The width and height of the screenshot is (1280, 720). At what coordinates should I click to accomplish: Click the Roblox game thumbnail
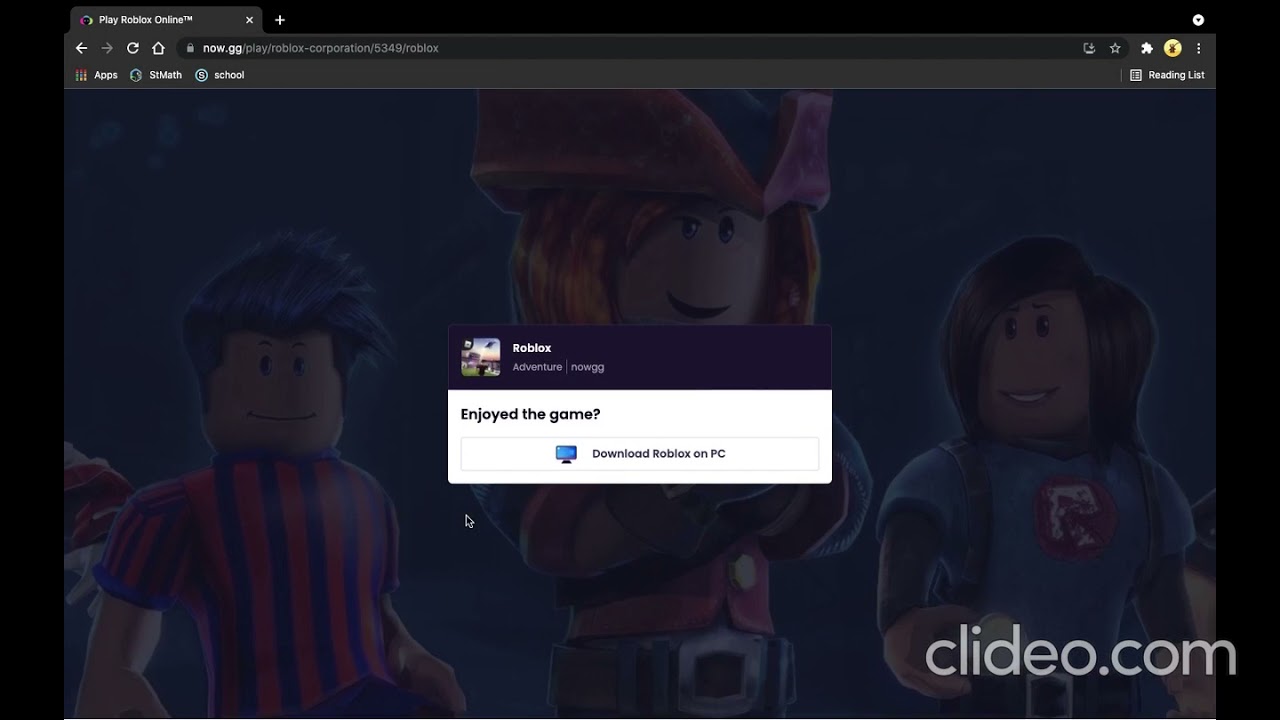[x=481, y=357]
